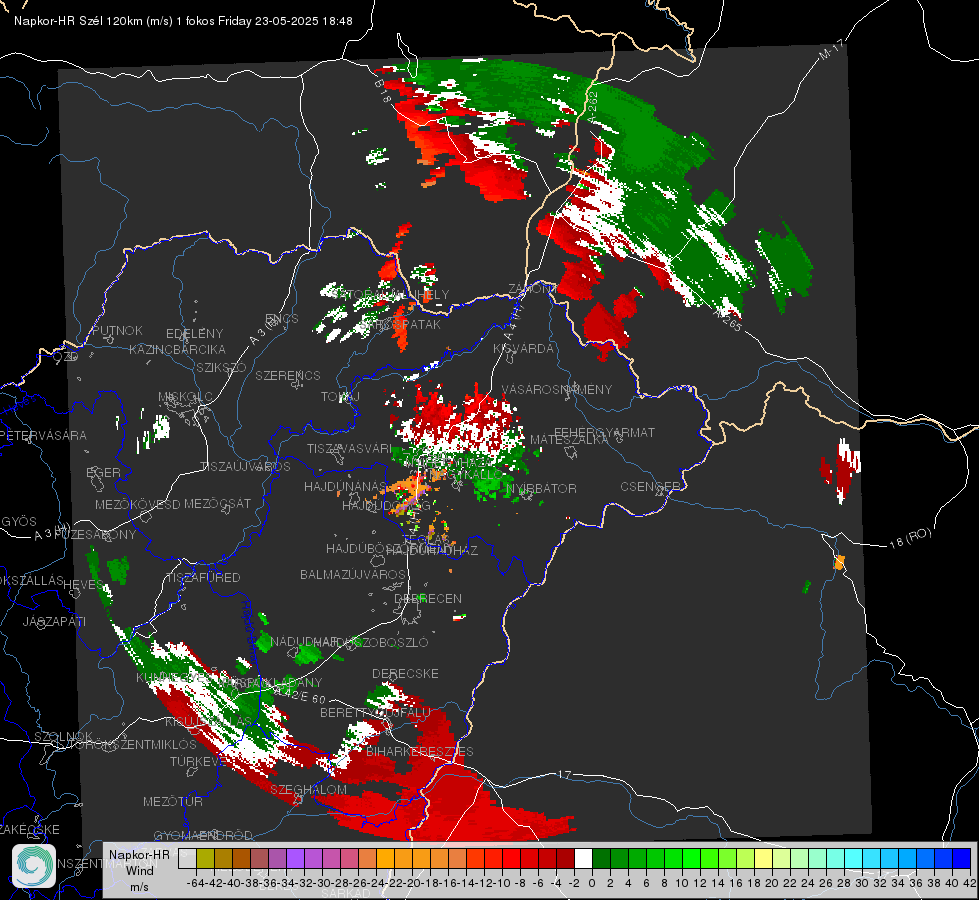979x900 pixels.
Task: Select the BALMAZÚJVÁROS label
Action: pos(353,574)
